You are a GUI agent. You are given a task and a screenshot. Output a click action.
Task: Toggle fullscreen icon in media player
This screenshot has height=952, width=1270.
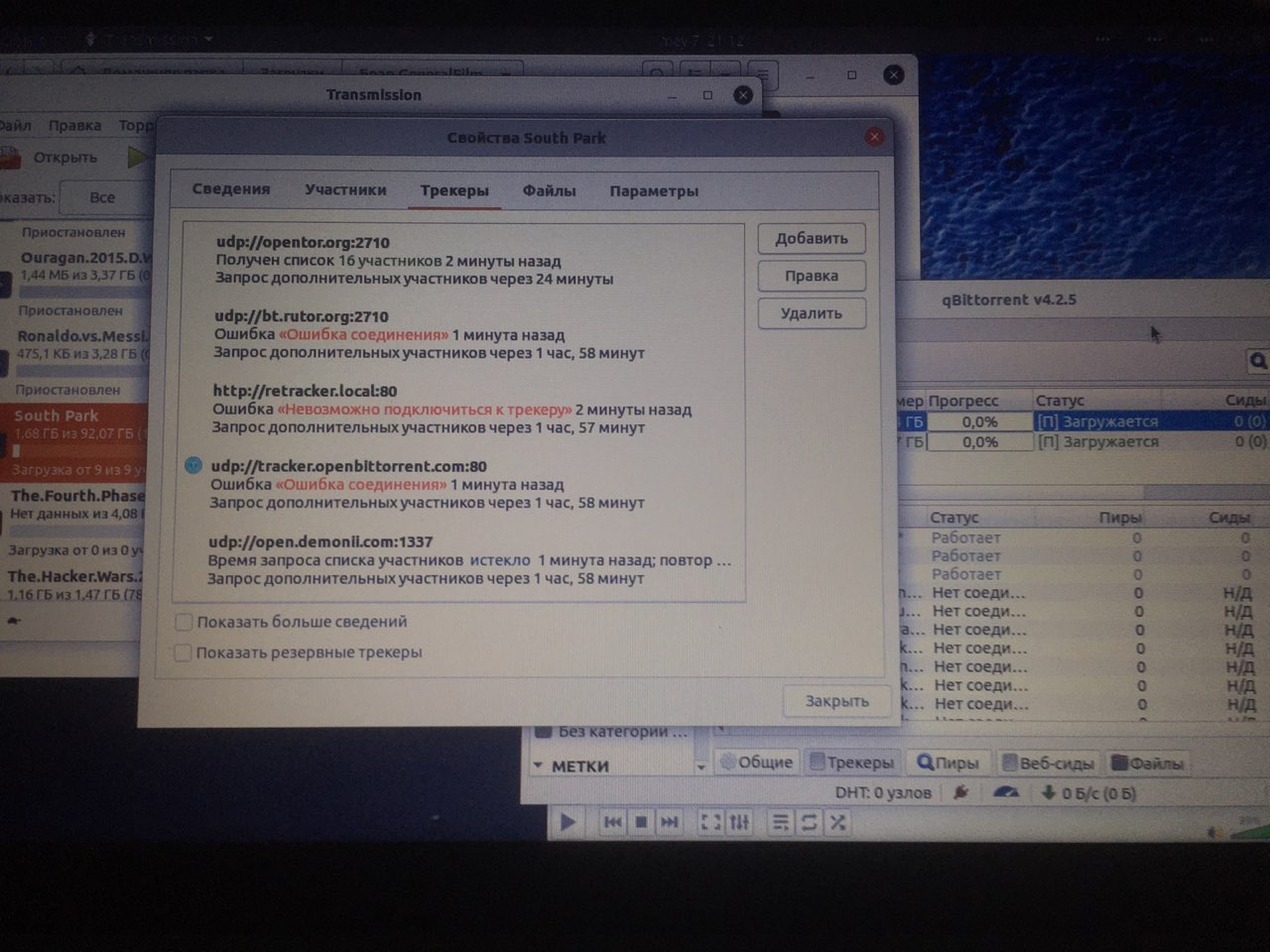pyautogui.click(x=710, y=822)
